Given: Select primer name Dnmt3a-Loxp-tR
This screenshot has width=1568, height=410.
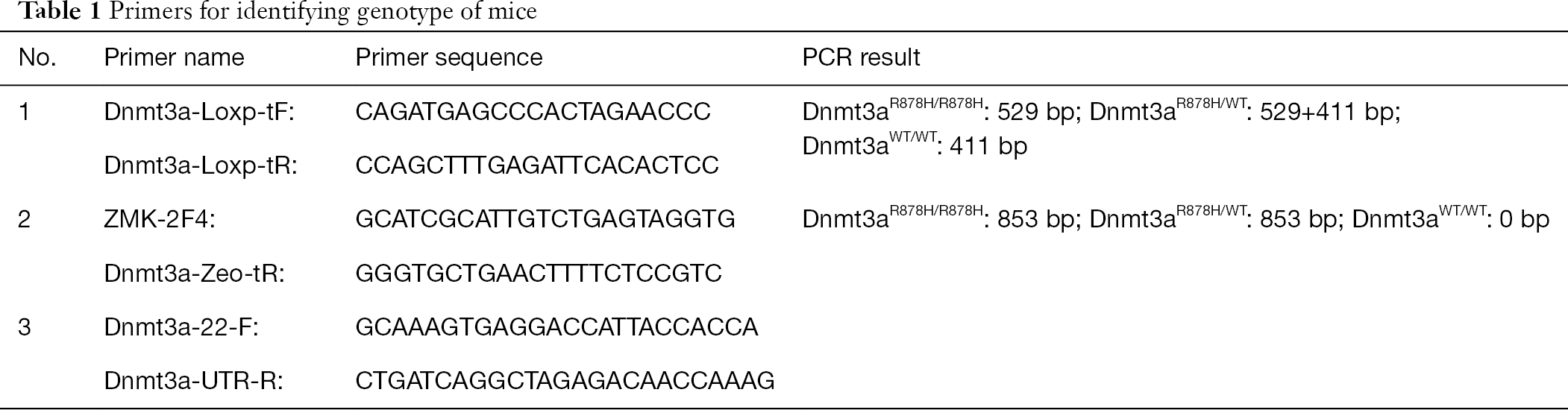Looking at the screenshot, I should coord(201,165).
